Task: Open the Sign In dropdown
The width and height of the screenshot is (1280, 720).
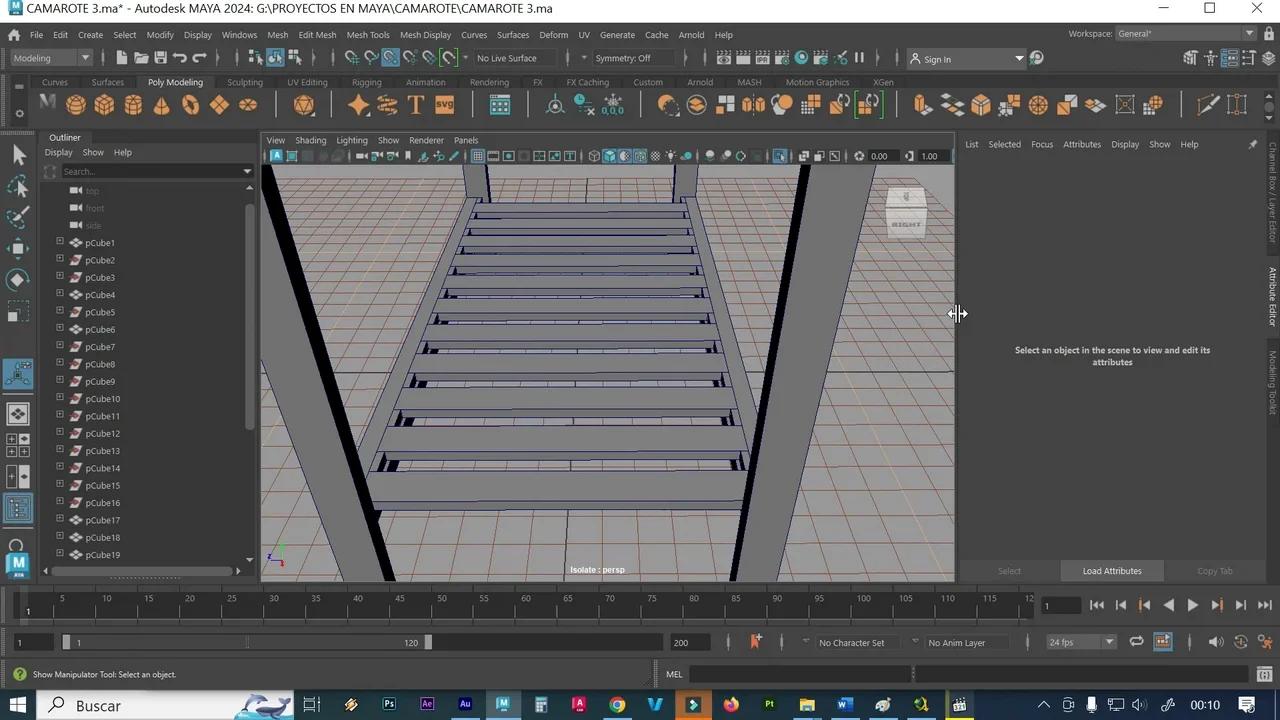Action: click(x=966, y=59)
